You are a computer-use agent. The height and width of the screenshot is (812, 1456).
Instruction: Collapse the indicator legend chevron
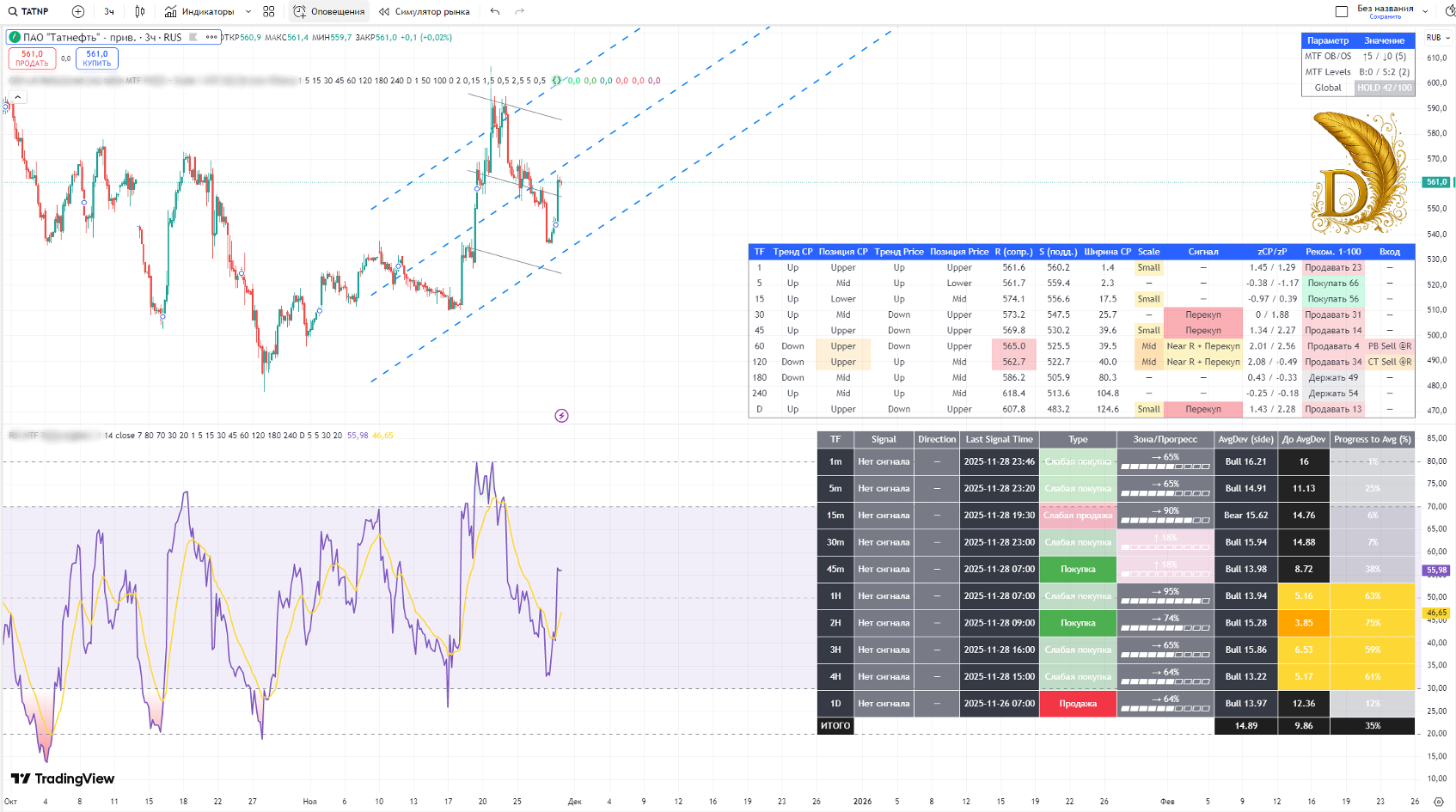pos(17,97)
